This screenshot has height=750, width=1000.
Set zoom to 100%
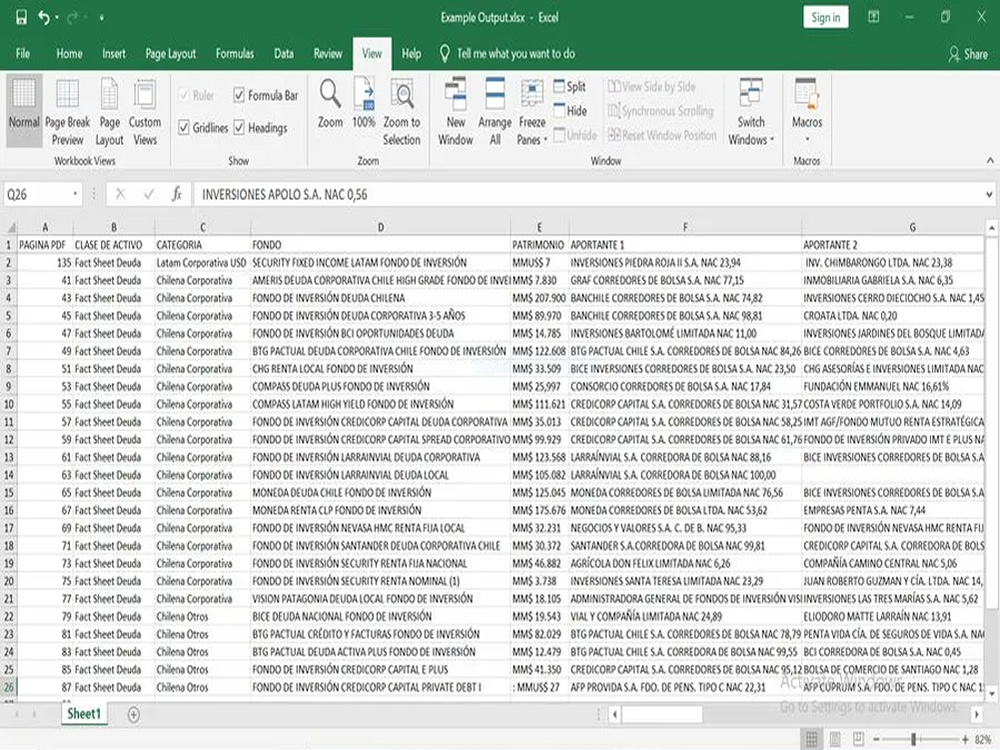(x=364, y=103)
